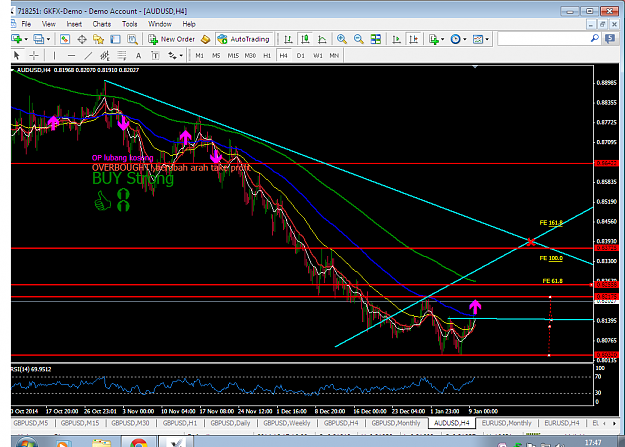Image resolution: width=625 pixels, height=447 pixels.
Task: Open the Navigator folder-star icon
Action: tap(98, 39)
